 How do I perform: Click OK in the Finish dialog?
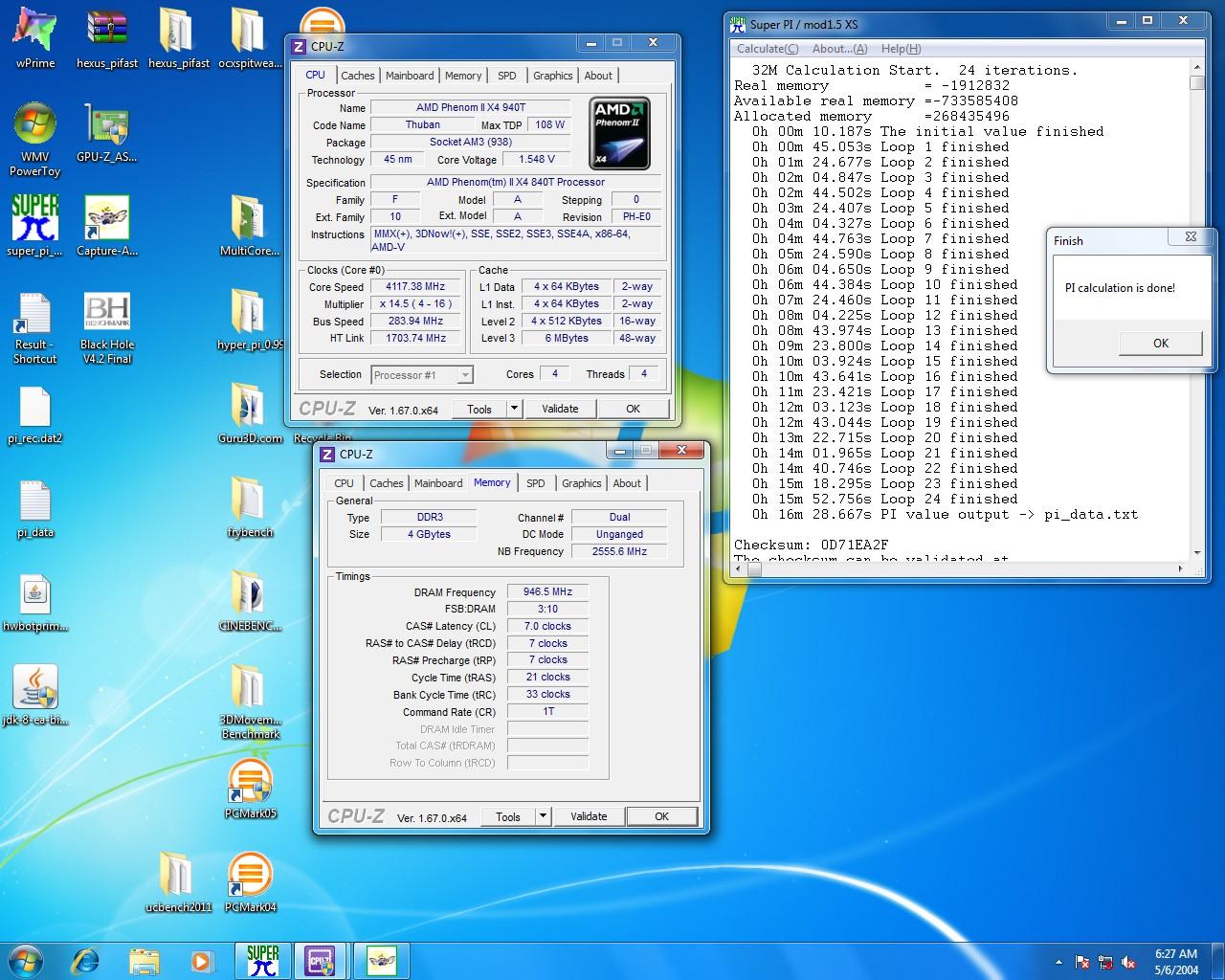(x=1160, y=344)
